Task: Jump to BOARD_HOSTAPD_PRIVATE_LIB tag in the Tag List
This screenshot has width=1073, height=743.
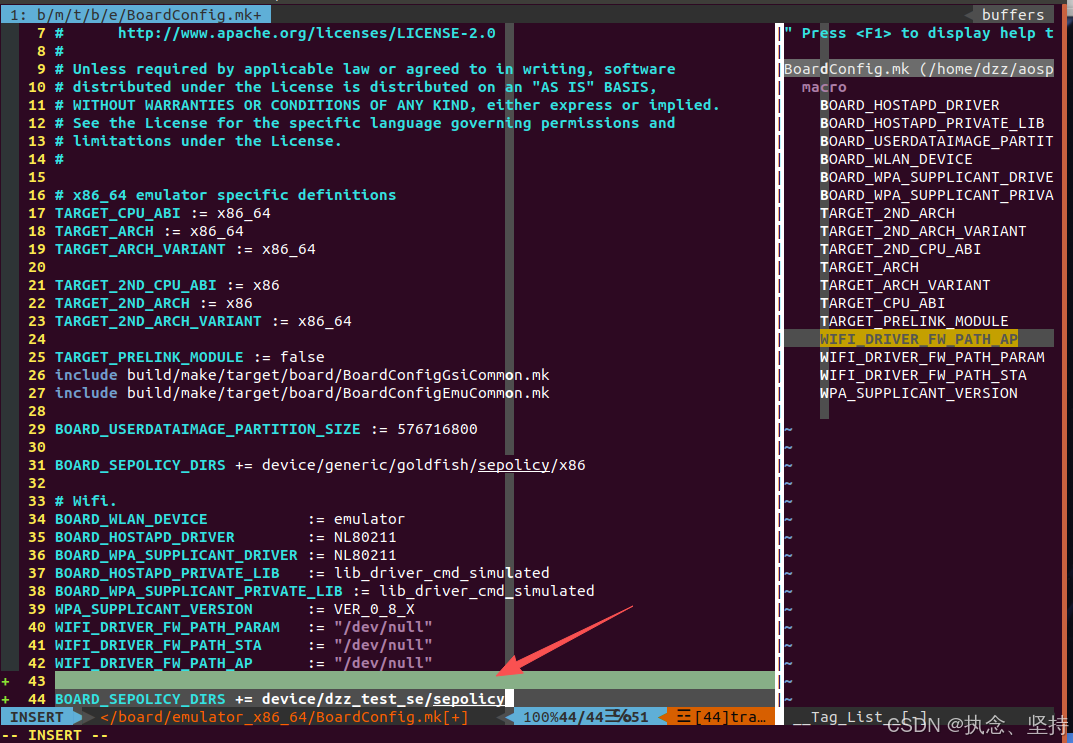Action: coord(932,123)
